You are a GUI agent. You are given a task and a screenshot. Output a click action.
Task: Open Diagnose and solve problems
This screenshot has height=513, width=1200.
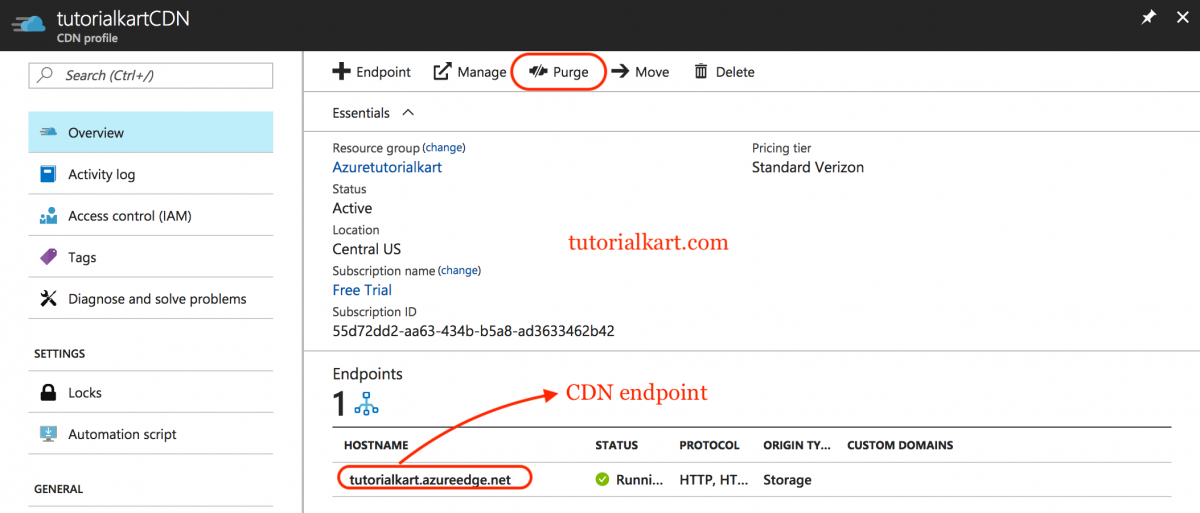(x=151, y=298)
